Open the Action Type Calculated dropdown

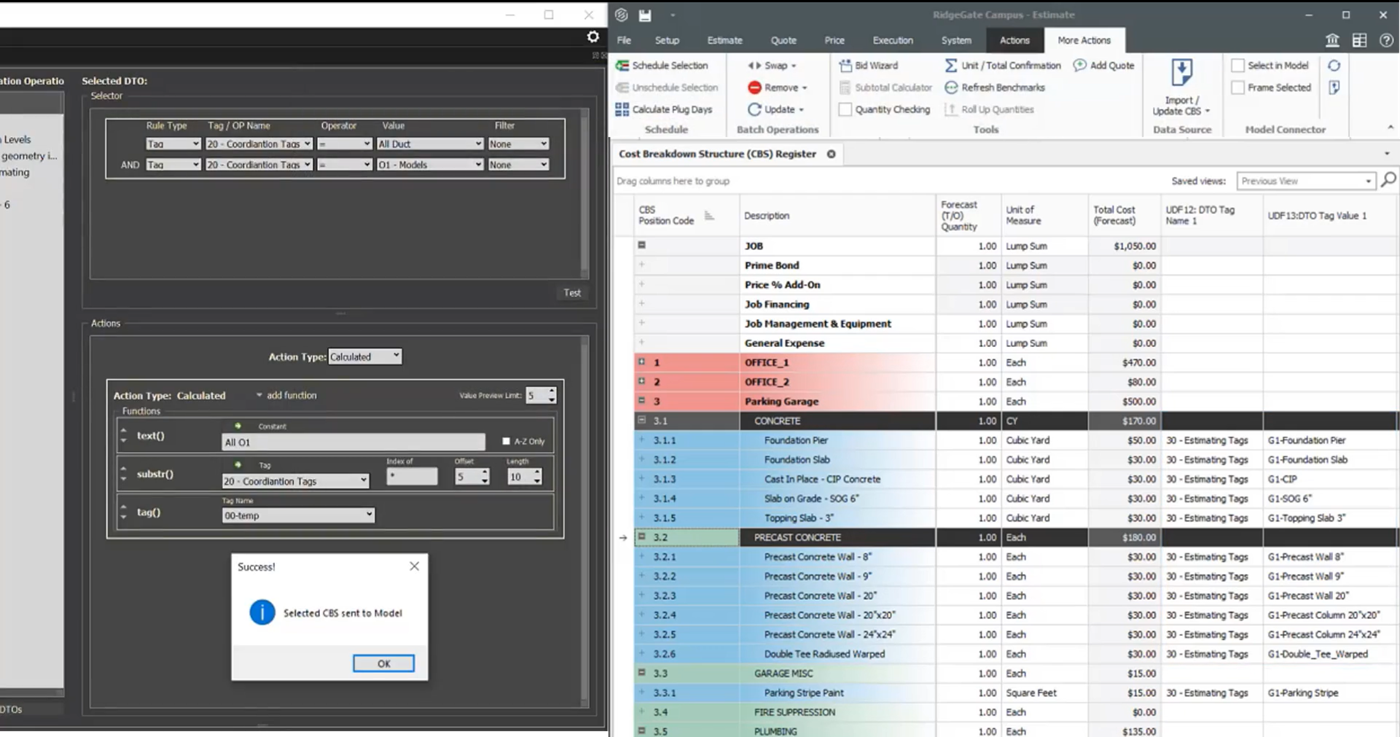[x=365, y=356]
